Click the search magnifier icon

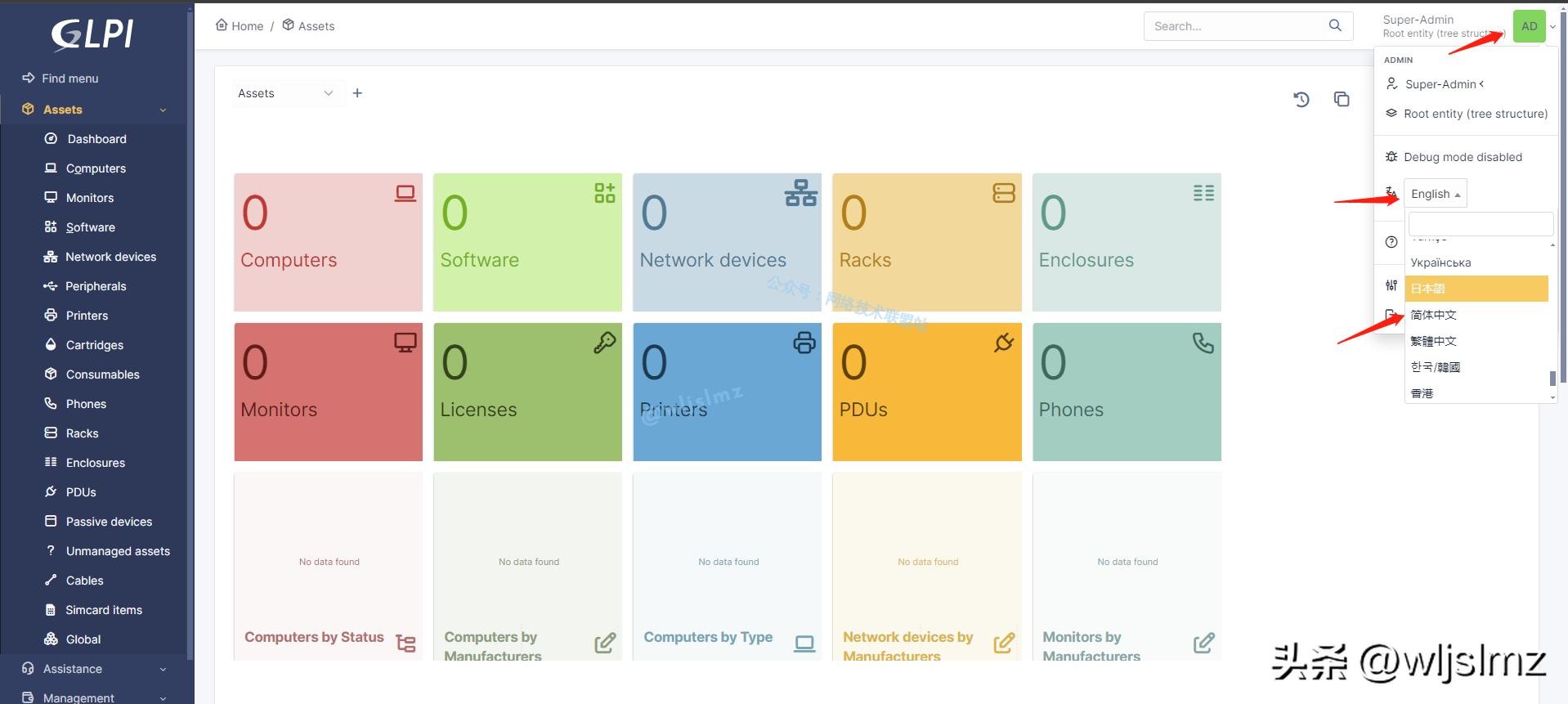1335,26
